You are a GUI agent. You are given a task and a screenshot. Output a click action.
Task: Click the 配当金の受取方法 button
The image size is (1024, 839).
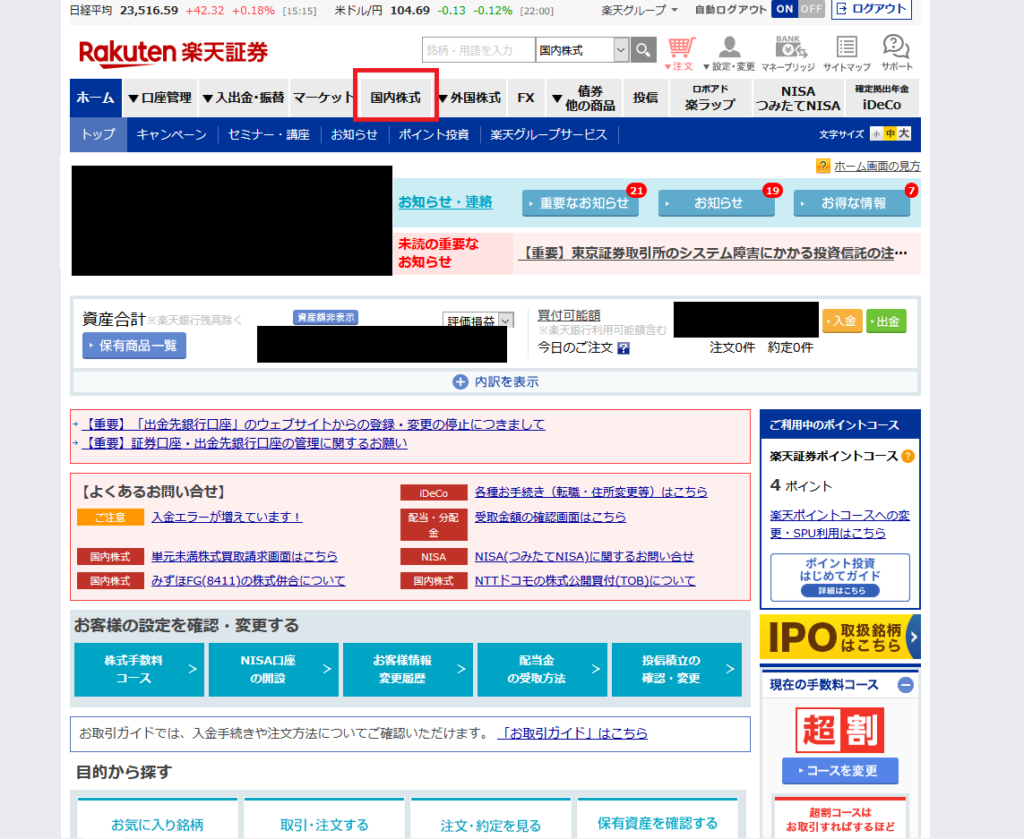click(542, 669)
